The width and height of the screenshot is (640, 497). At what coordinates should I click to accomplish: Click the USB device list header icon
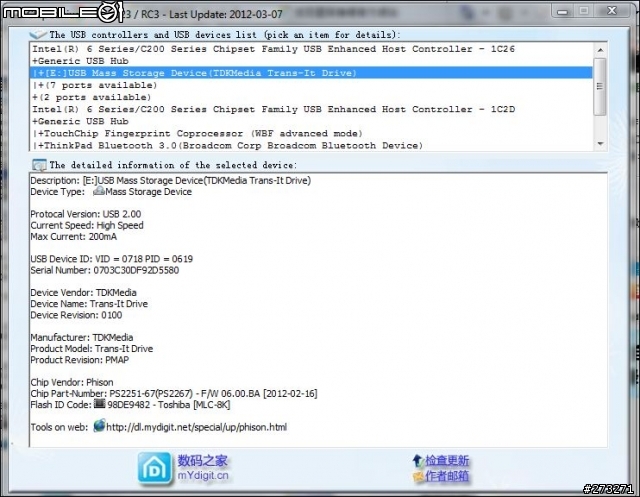pyautogui.click(x=38, y=35)
